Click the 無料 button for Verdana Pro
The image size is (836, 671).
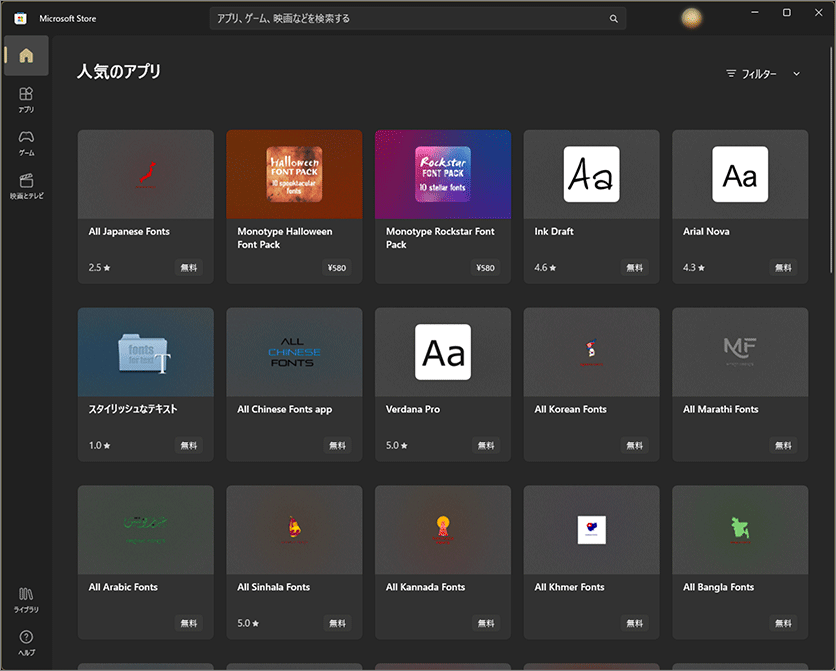(x=486, y=446)
